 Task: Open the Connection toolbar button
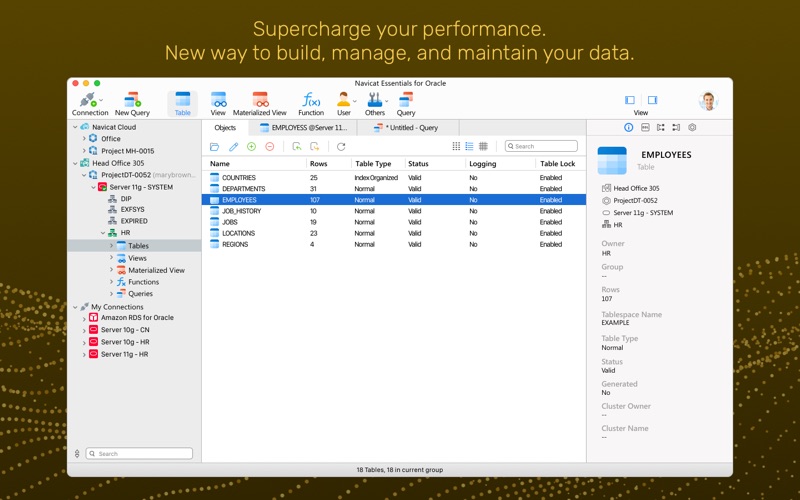click(89, 104)
